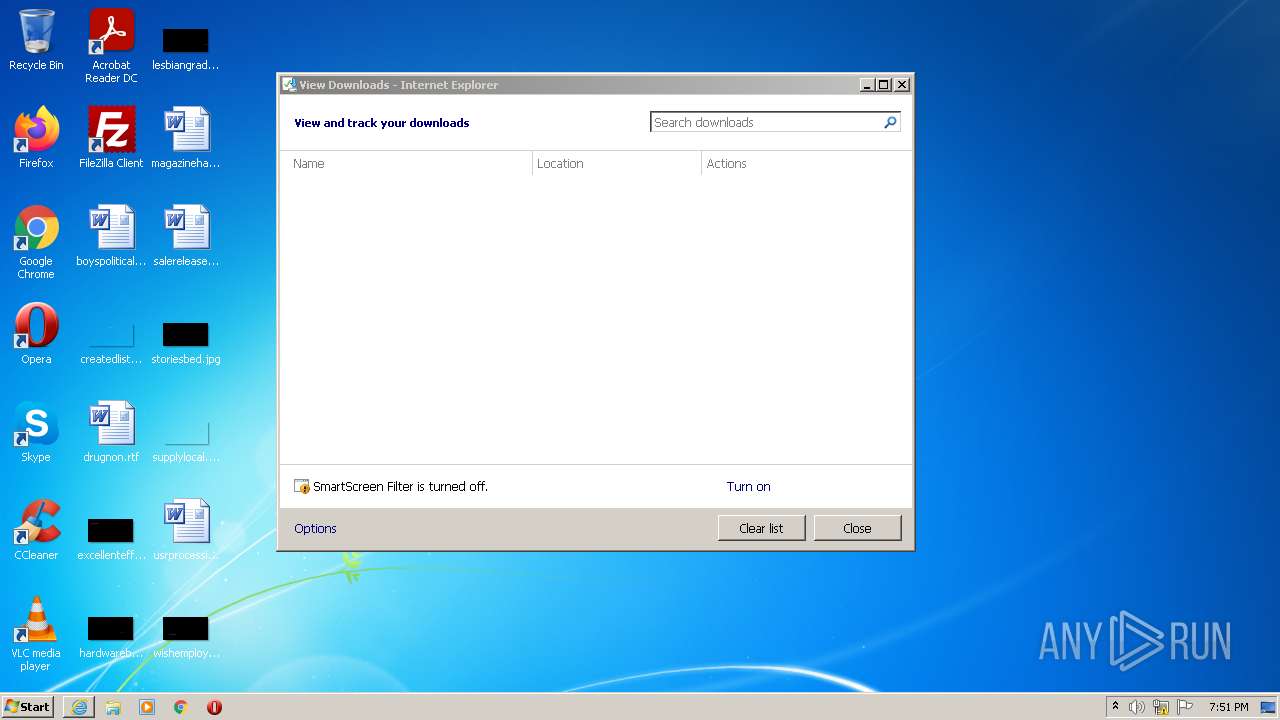This screenshot has width=1280, height=720.
Task: Launch CCleaner desktop shortcut
Action: (x=36, y=530)
